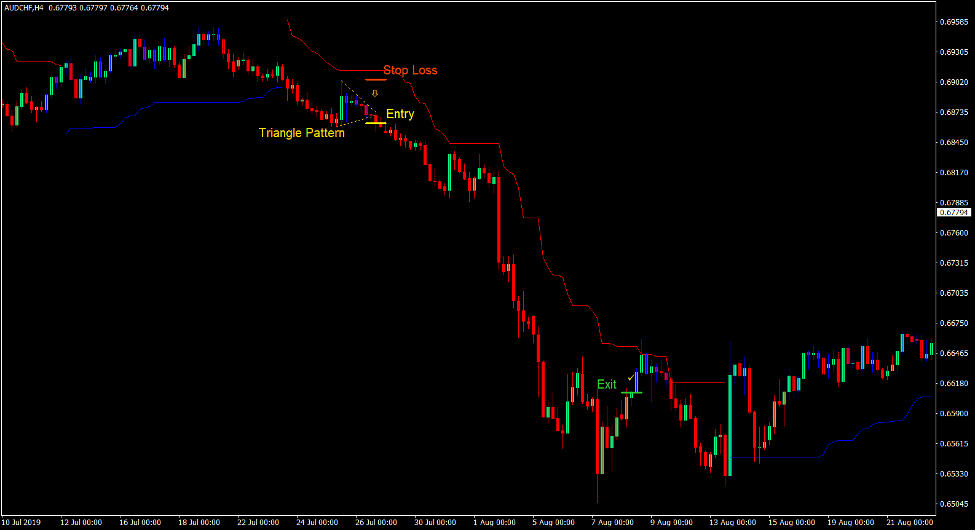Click the 22 Jul 00:00 time label
The image size is (977, 531).
(x=259, y=522)
